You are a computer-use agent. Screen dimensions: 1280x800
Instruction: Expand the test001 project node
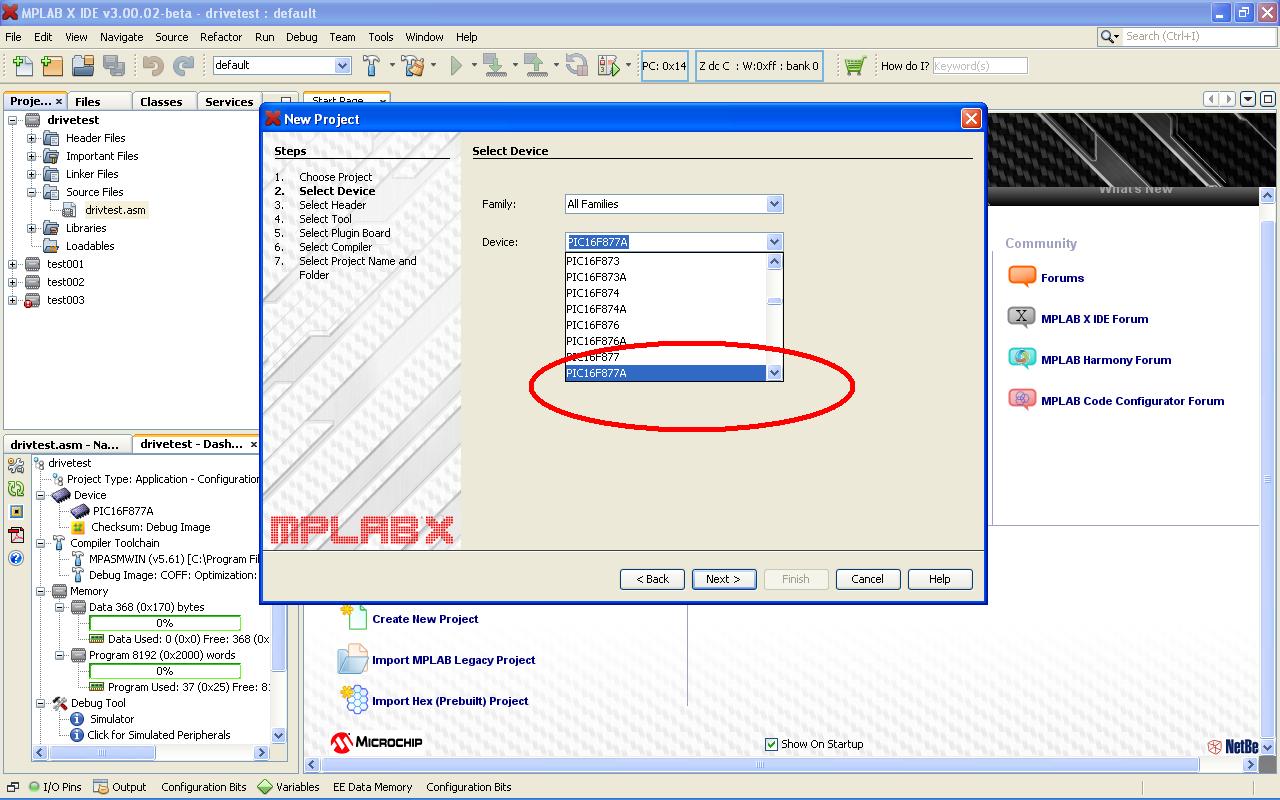coord(13,264)
